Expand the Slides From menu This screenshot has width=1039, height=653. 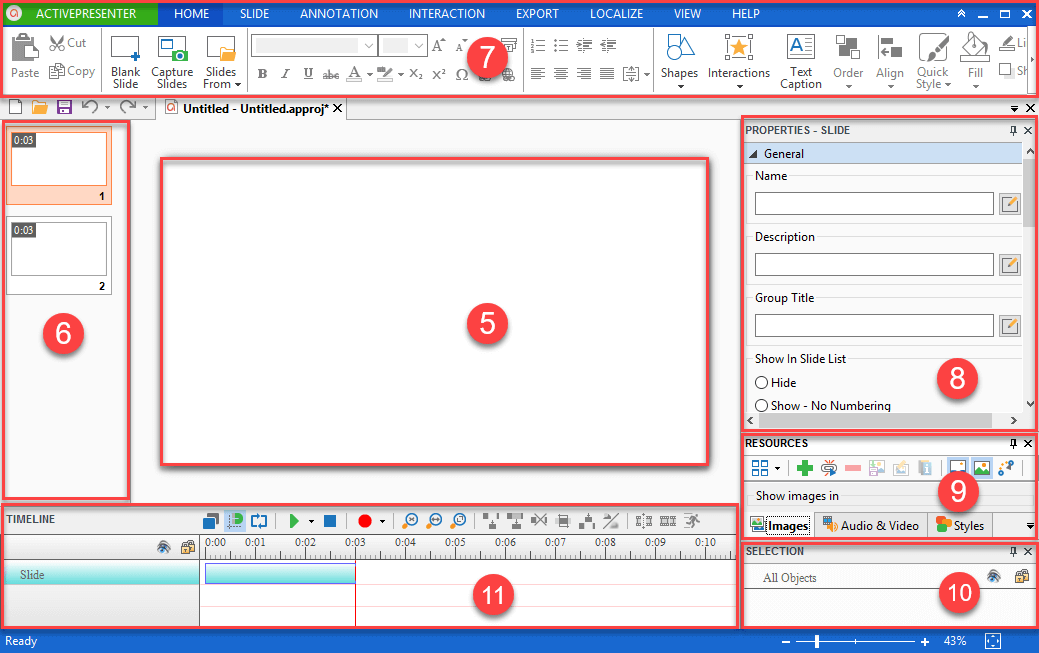[222, 60]
